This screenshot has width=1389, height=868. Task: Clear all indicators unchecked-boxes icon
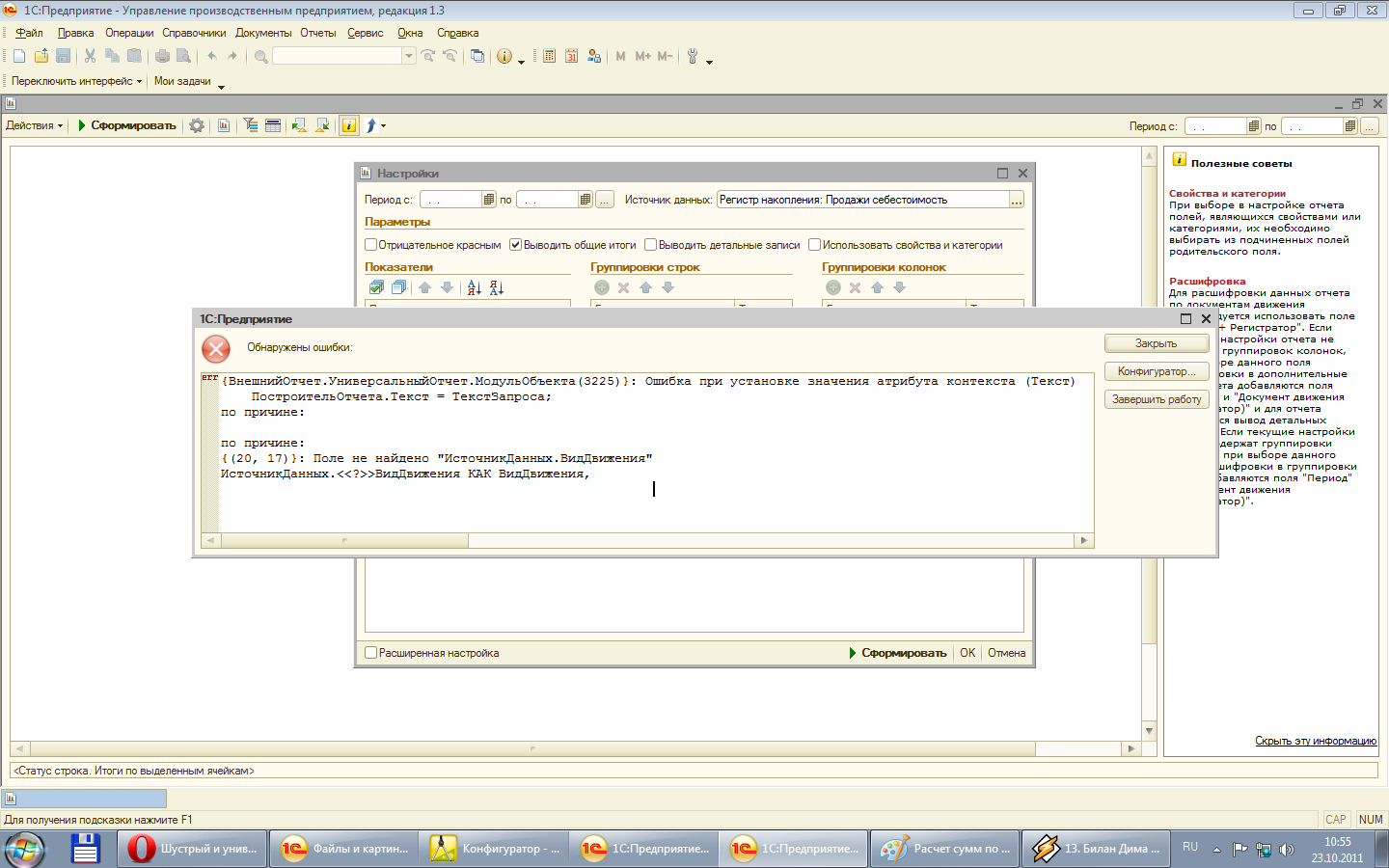coord(398,287)
